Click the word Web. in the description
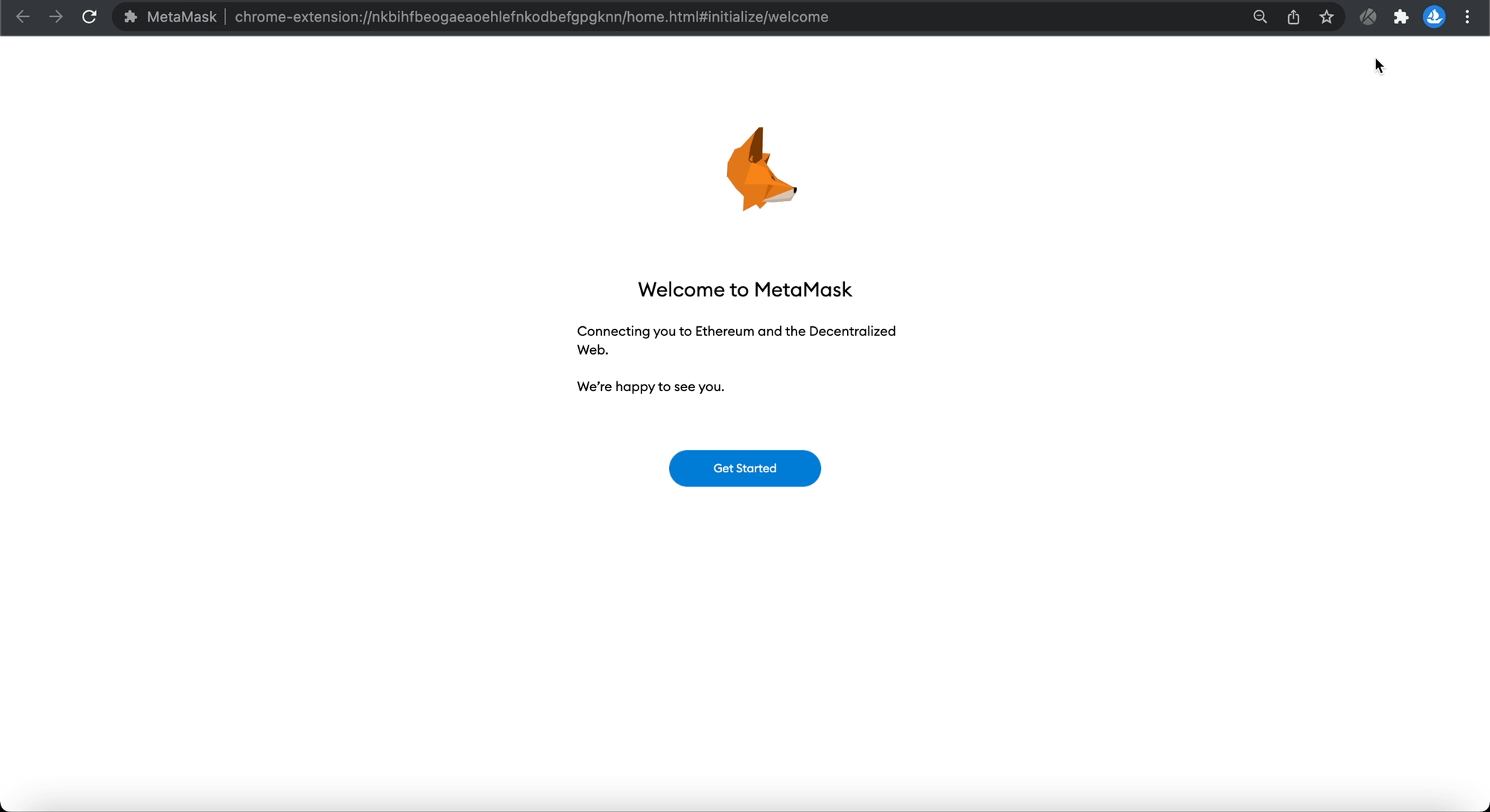 [x=592, y=350]
